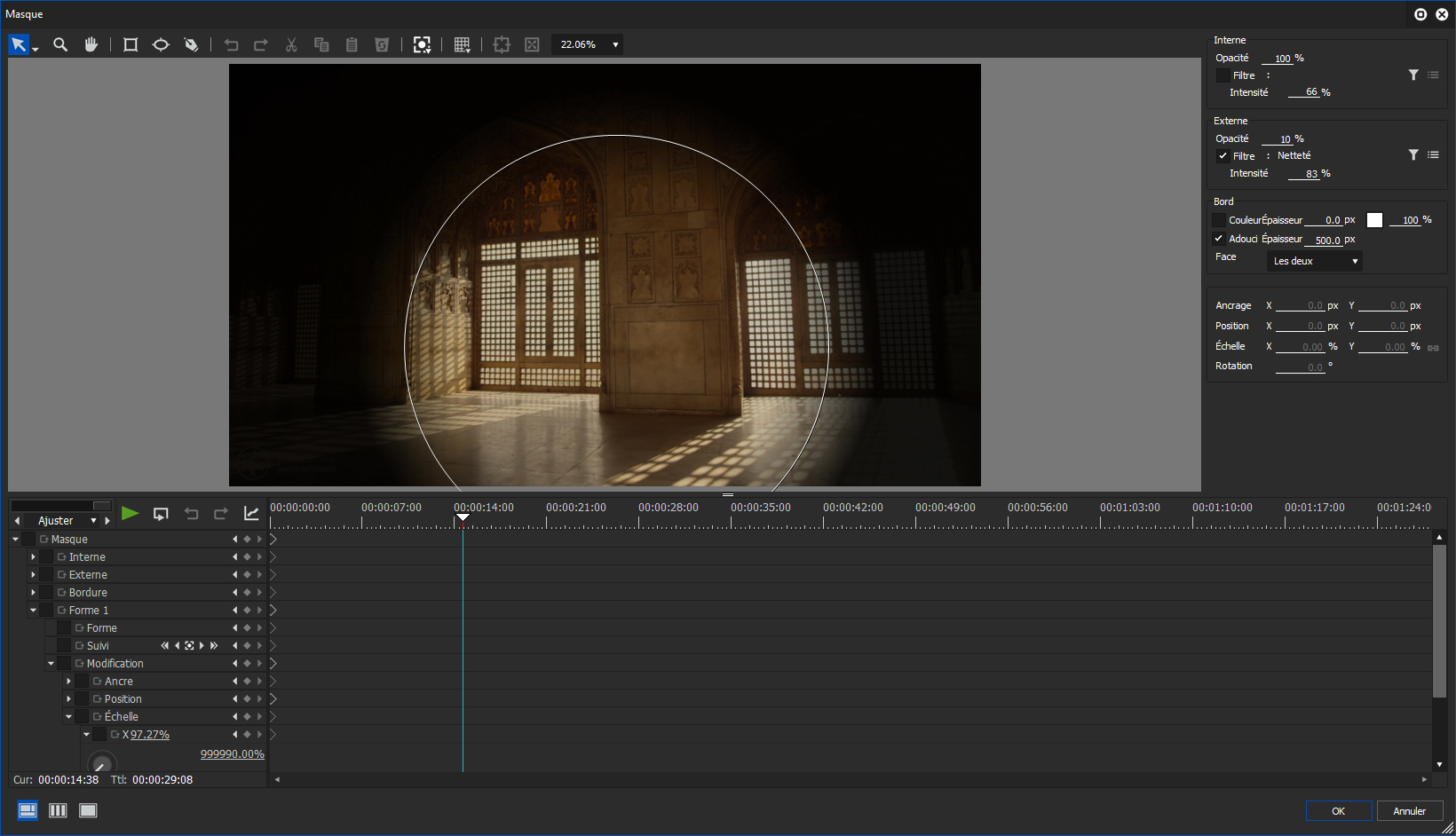Enable the Interne Filtre checkbox
The width and height of the screenshot is (1456, 836).
pyautogui.click(x=1223, y=75)
